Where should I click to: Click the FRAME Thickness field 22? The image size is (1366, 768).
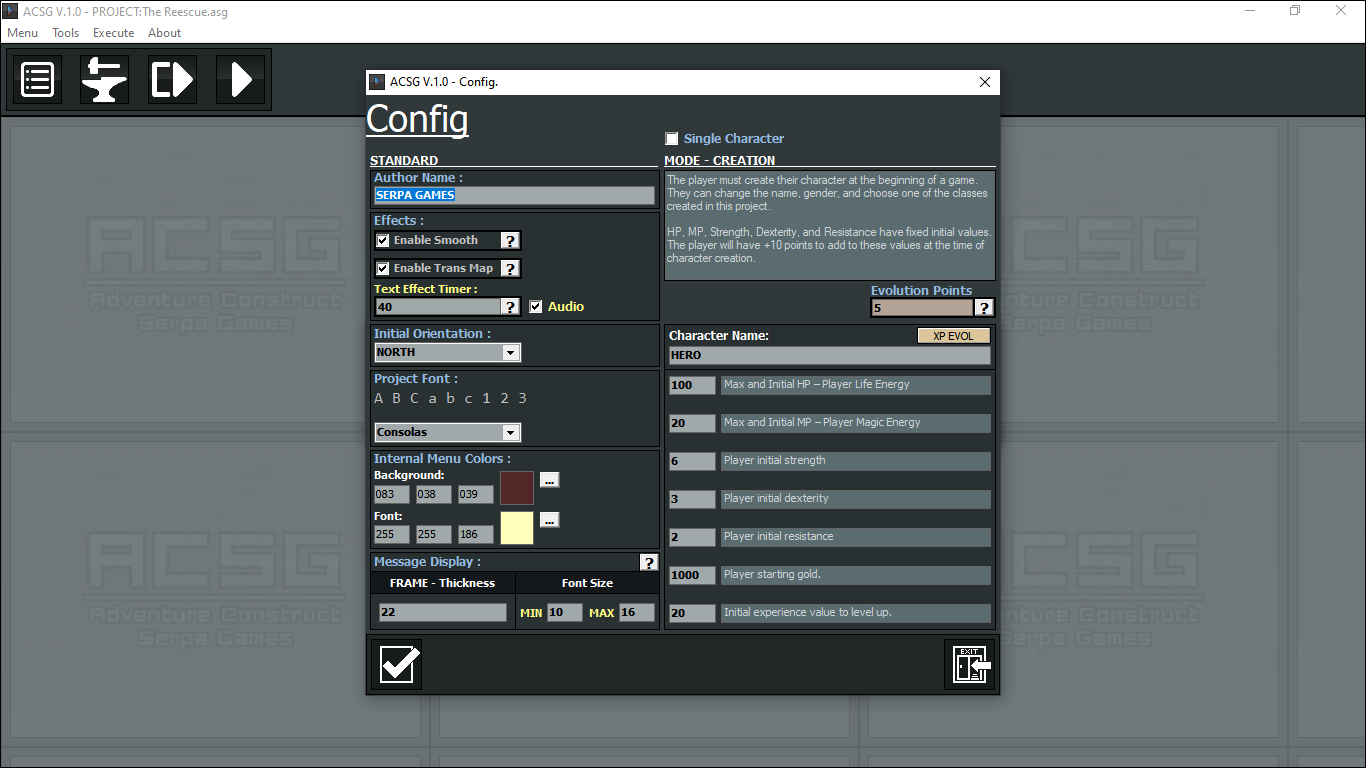point(443,612)
